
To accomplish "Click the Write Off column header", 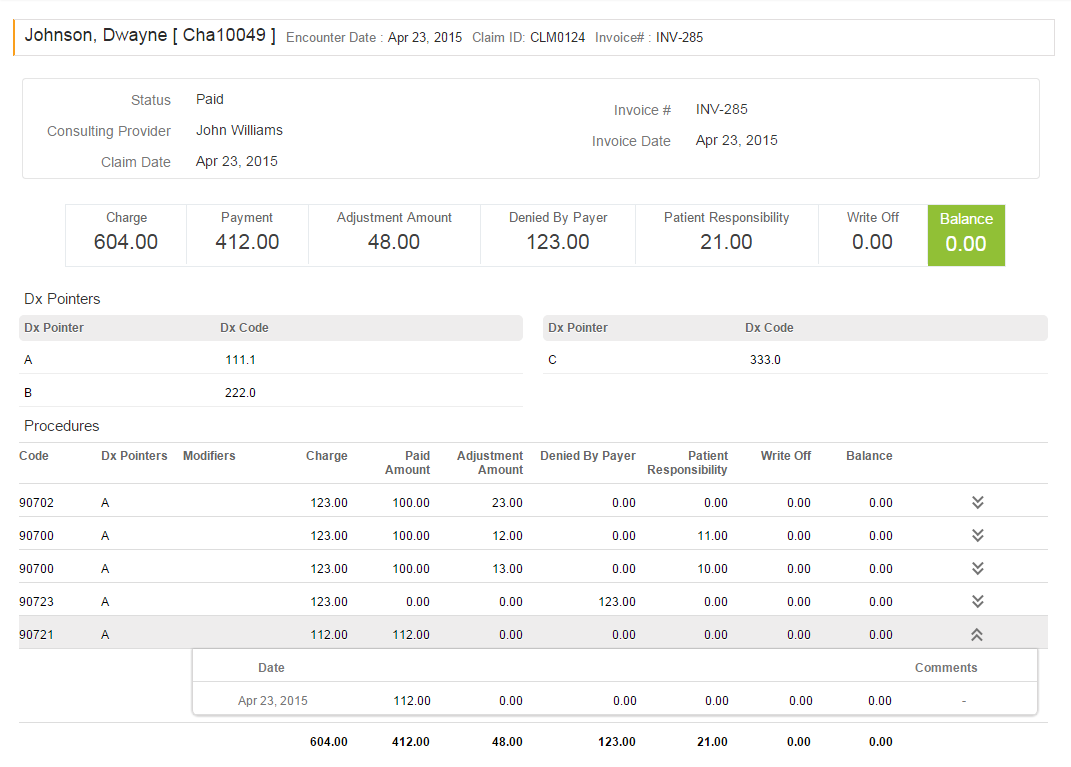I will tap(786, 456).
